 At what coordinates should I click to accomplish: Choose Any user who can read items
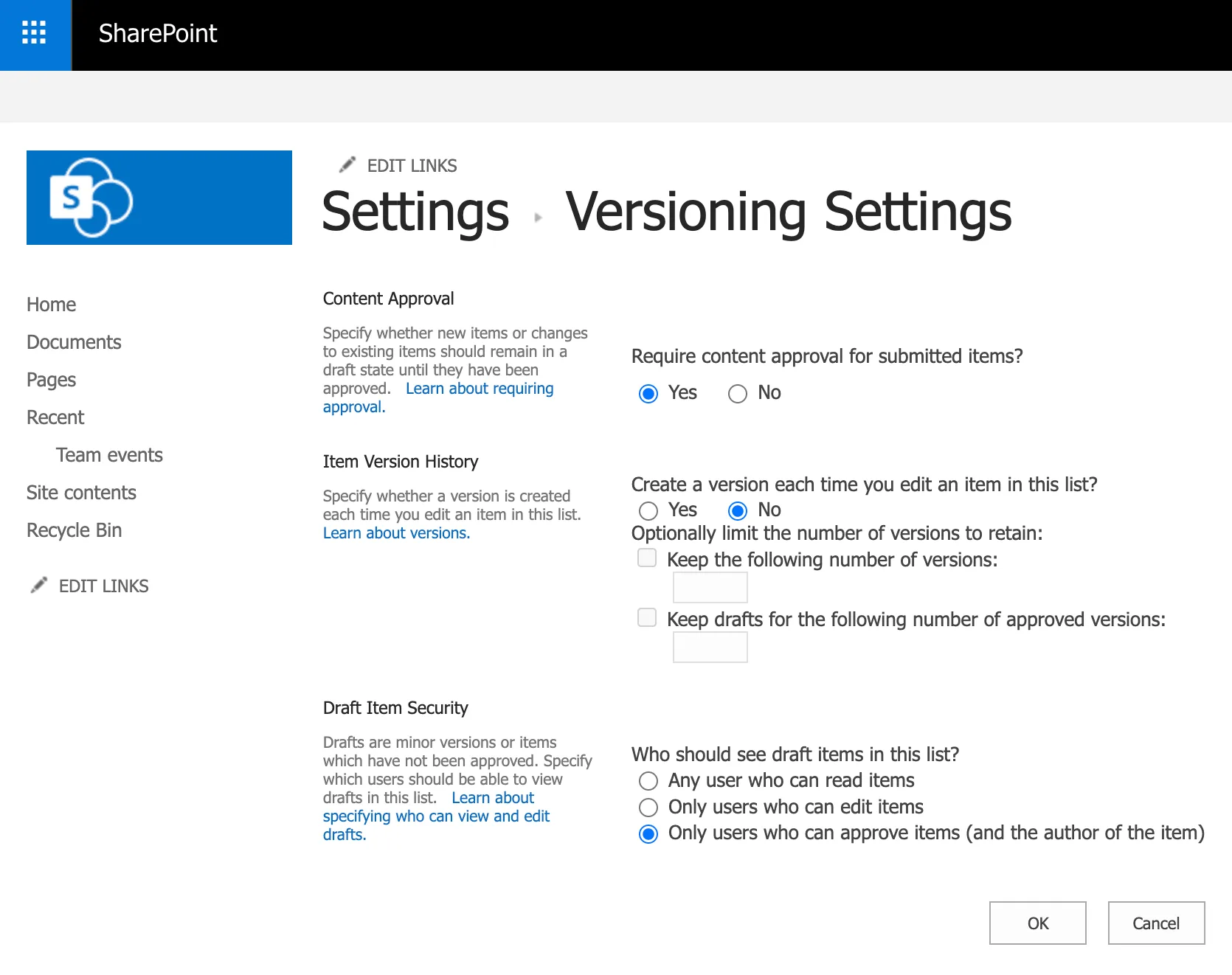pyautogui.click(x=648, y=781)
